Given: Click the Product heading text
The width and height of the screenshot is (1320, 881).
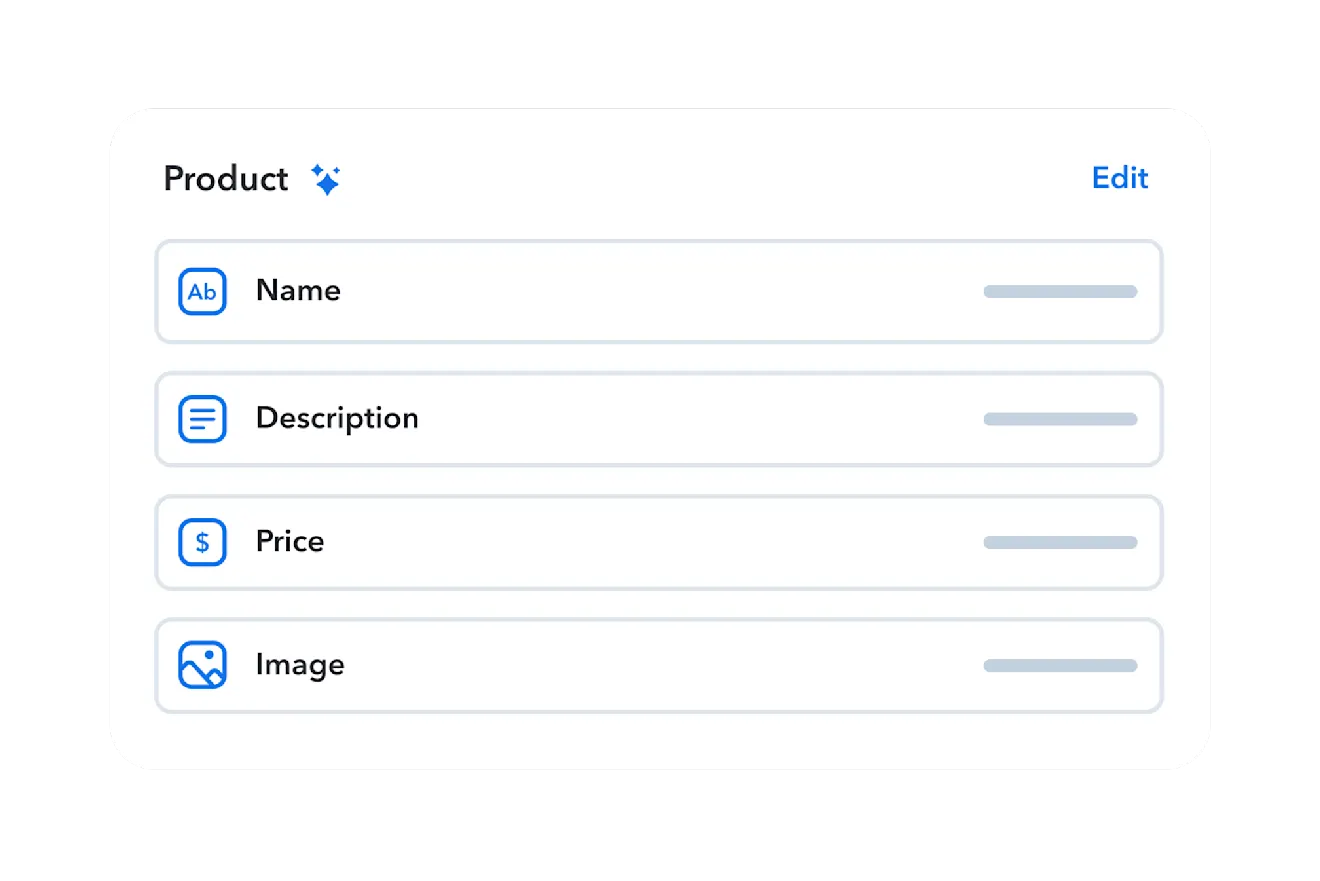Looking at the screenshot, I should click(x=226, y=179).
